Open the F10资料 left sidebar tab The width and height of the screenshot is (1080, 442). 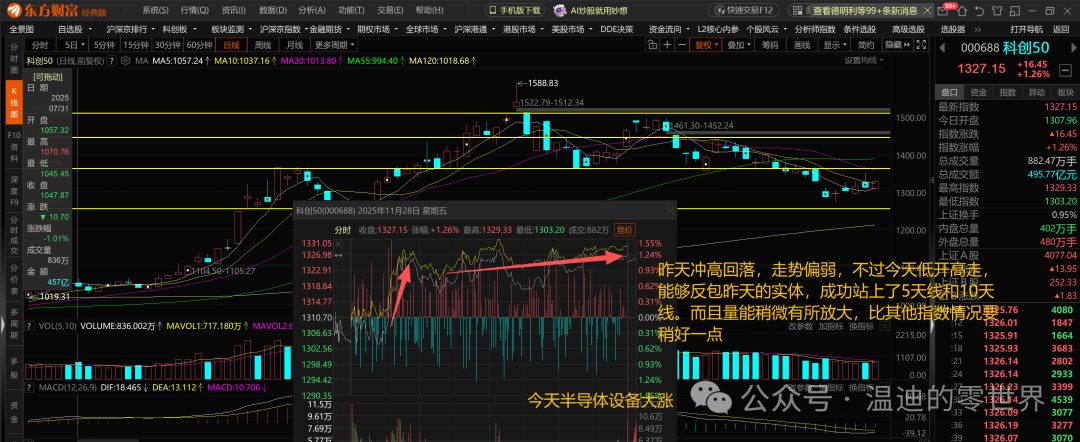pos(14,145)
